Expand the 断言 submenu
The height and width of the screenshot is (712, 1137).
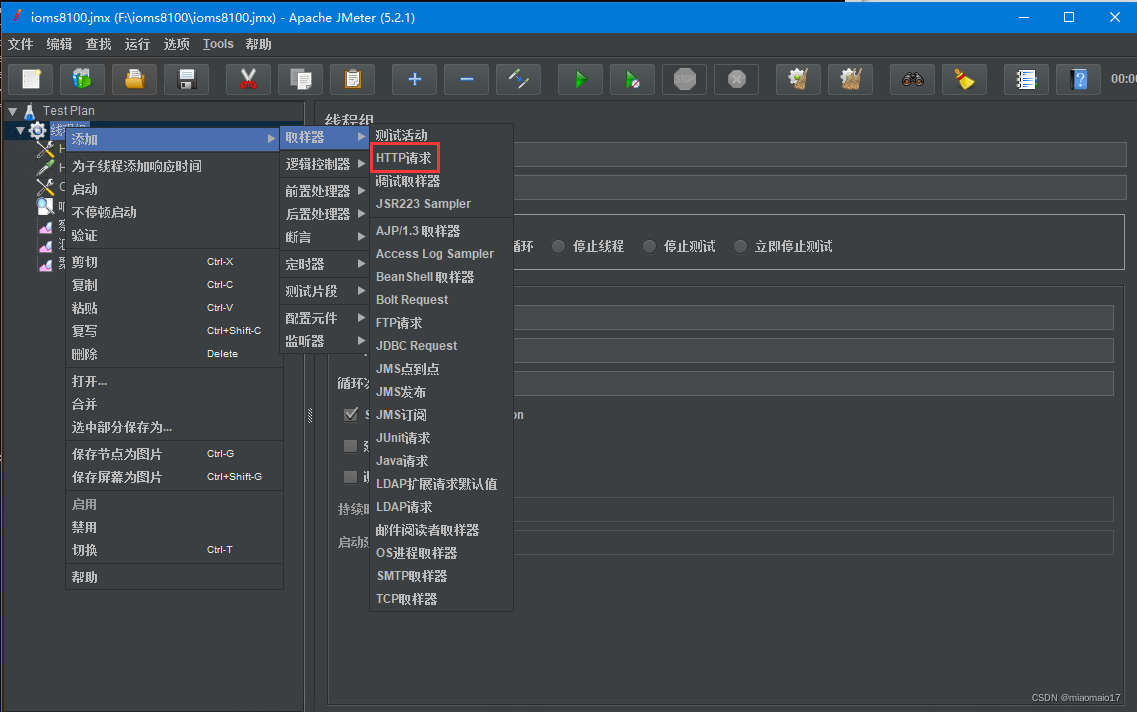point(325,237)
